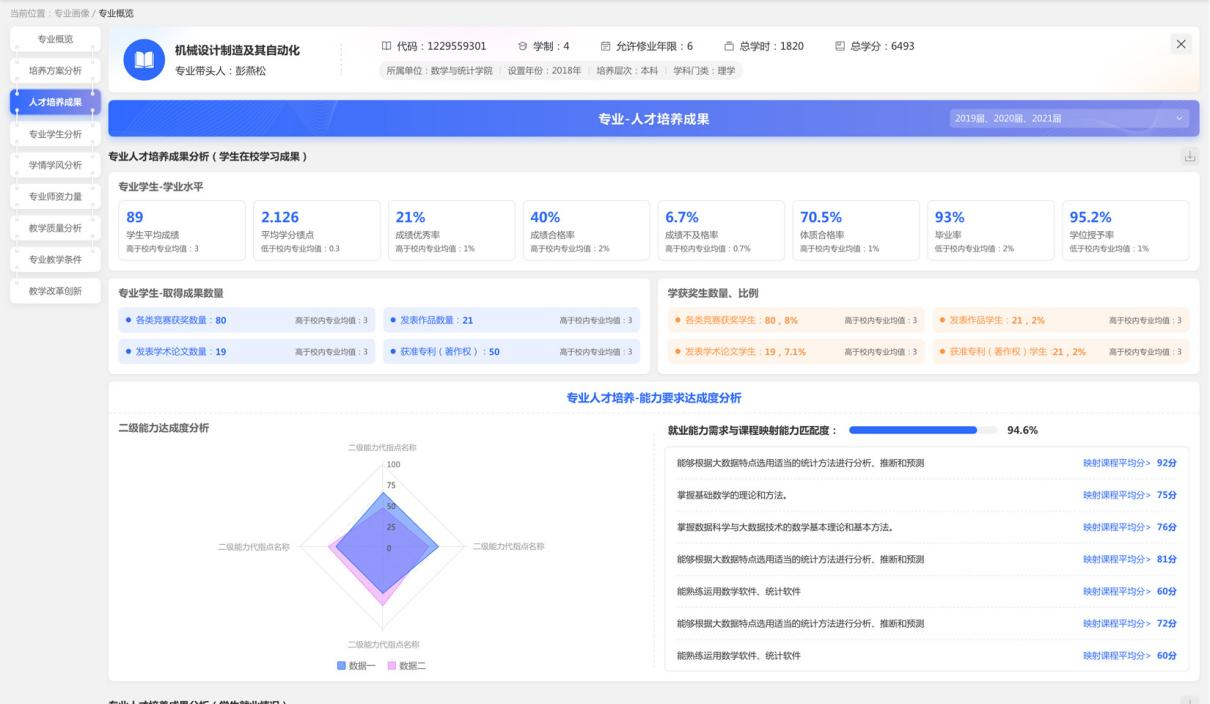The image size is (1210, 704).
Task: Click the icon before 学制
Action: click(522, 46)
